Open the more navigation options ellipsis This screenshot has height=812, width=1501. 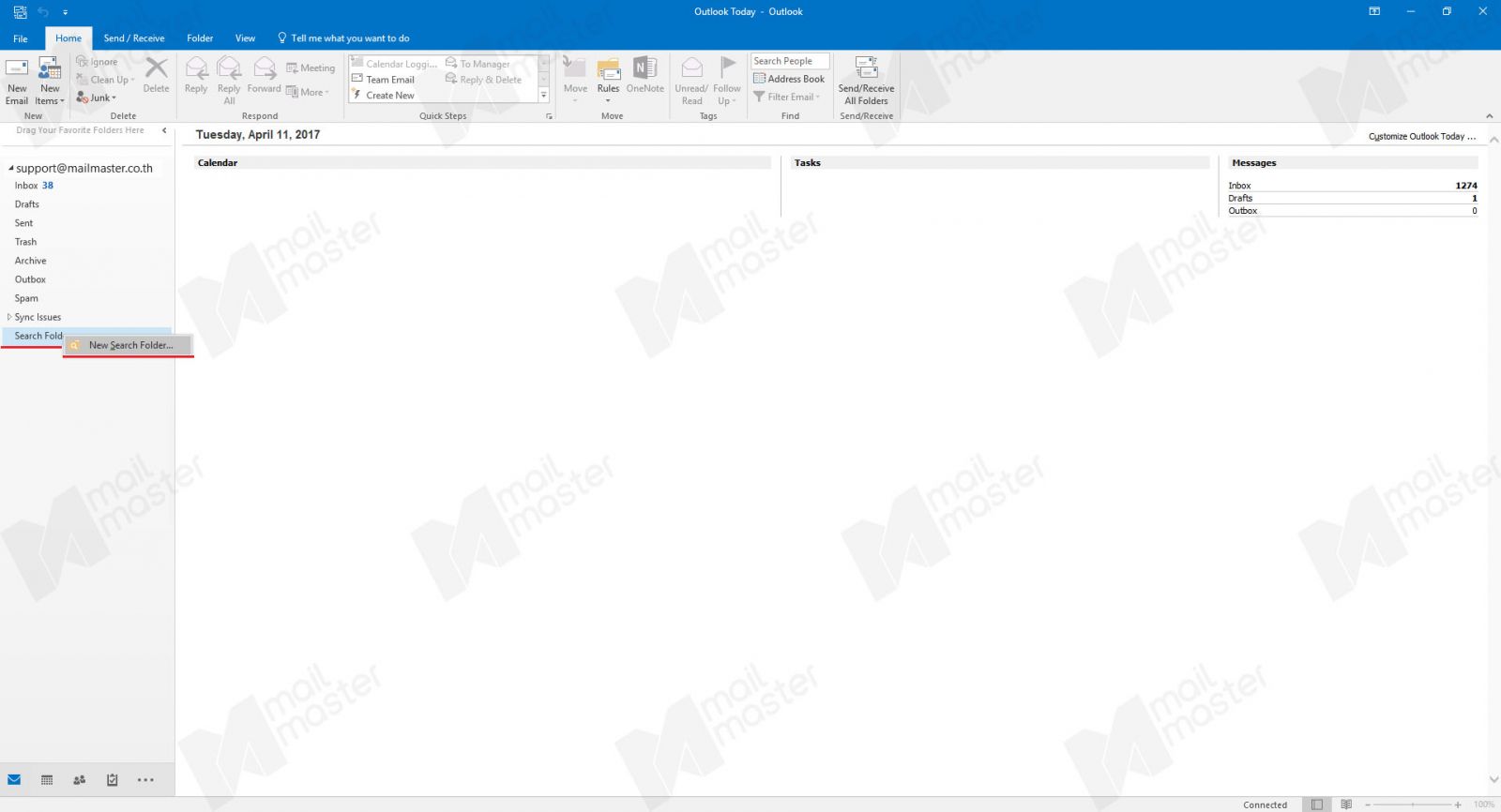tap(145, 780)
